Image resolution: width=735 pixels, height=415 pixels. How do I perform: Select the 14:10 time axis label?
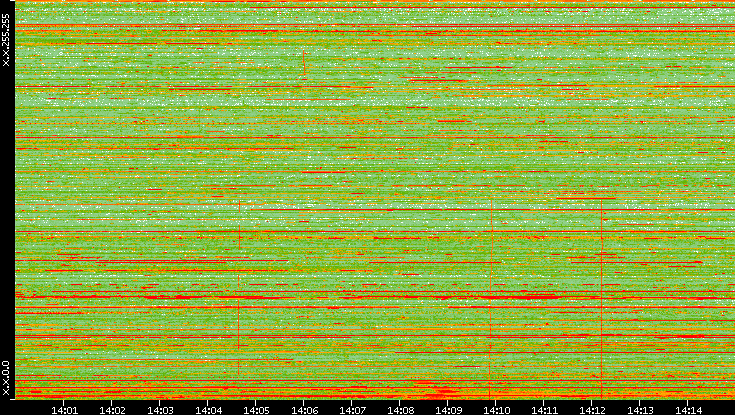click(496, 410)
